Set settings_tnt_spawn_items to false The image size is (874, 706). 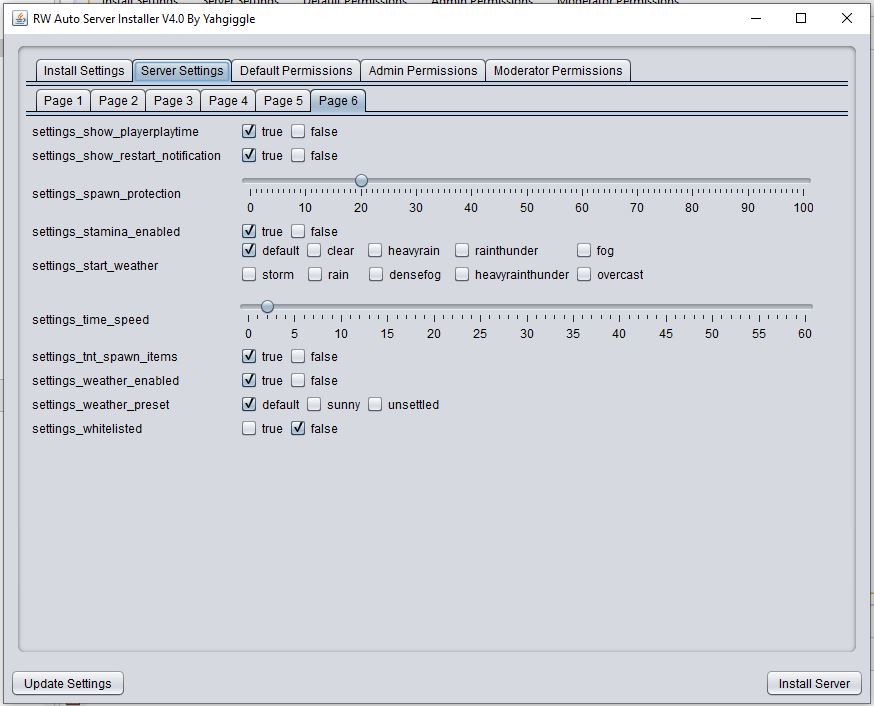click(x=298, y=357)
